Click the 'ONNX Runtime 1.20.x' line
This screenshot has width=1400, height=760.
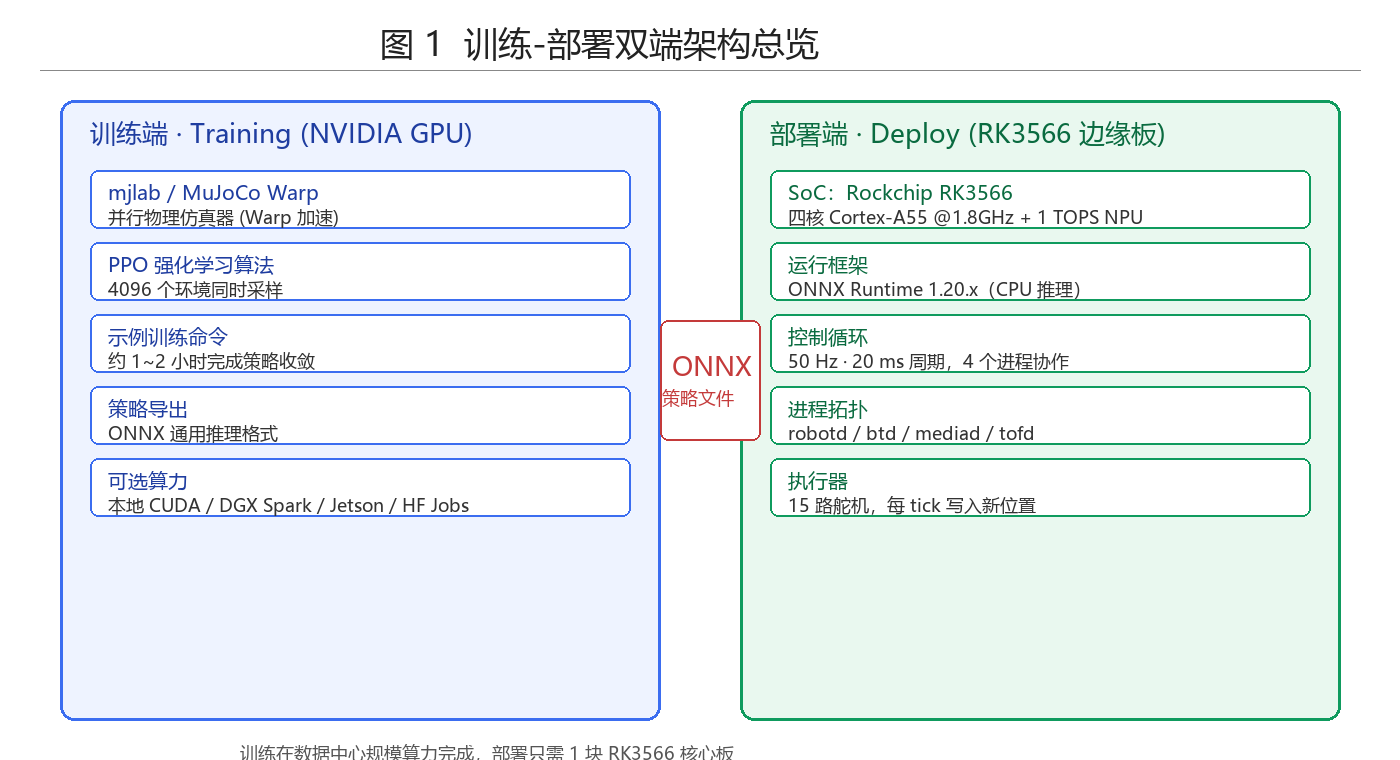point(934,289)
